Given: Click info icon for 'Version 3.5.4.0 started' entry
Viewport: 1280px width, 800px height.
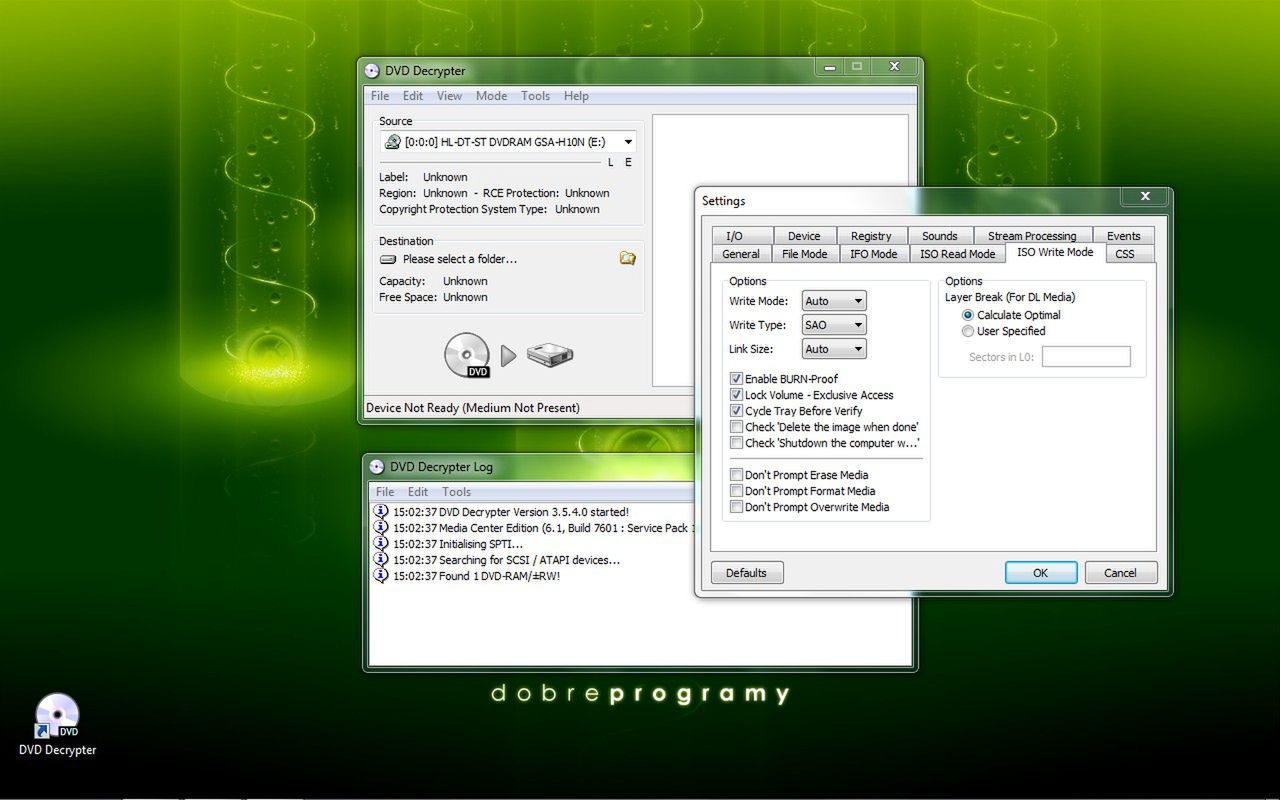Looking at the screenshot, I should (381, 512).
